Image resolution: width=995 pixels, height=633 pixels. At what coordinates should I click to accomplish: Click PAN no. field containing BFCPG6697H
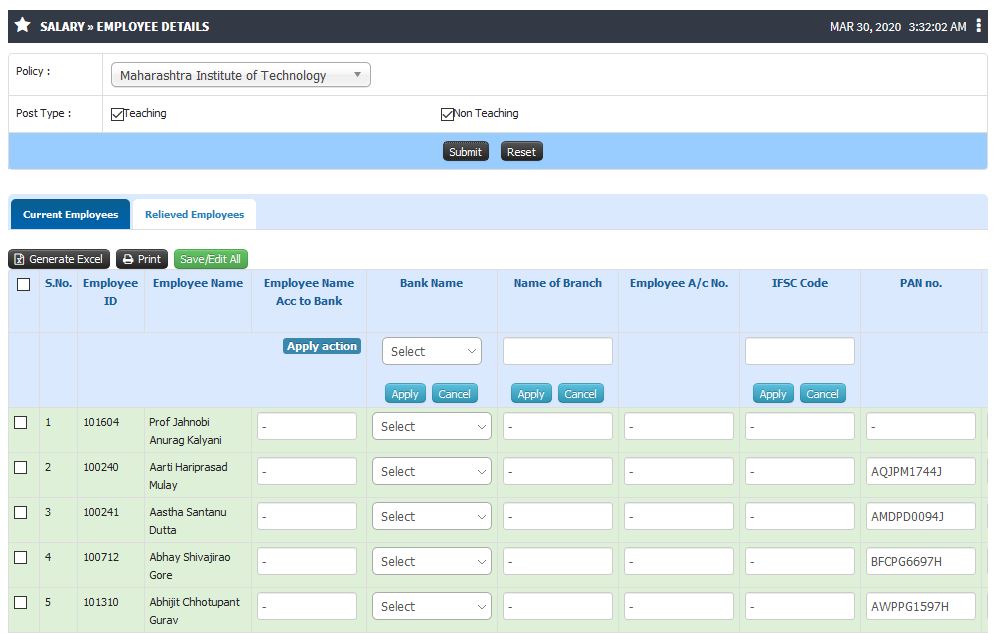tap(921, 561)
